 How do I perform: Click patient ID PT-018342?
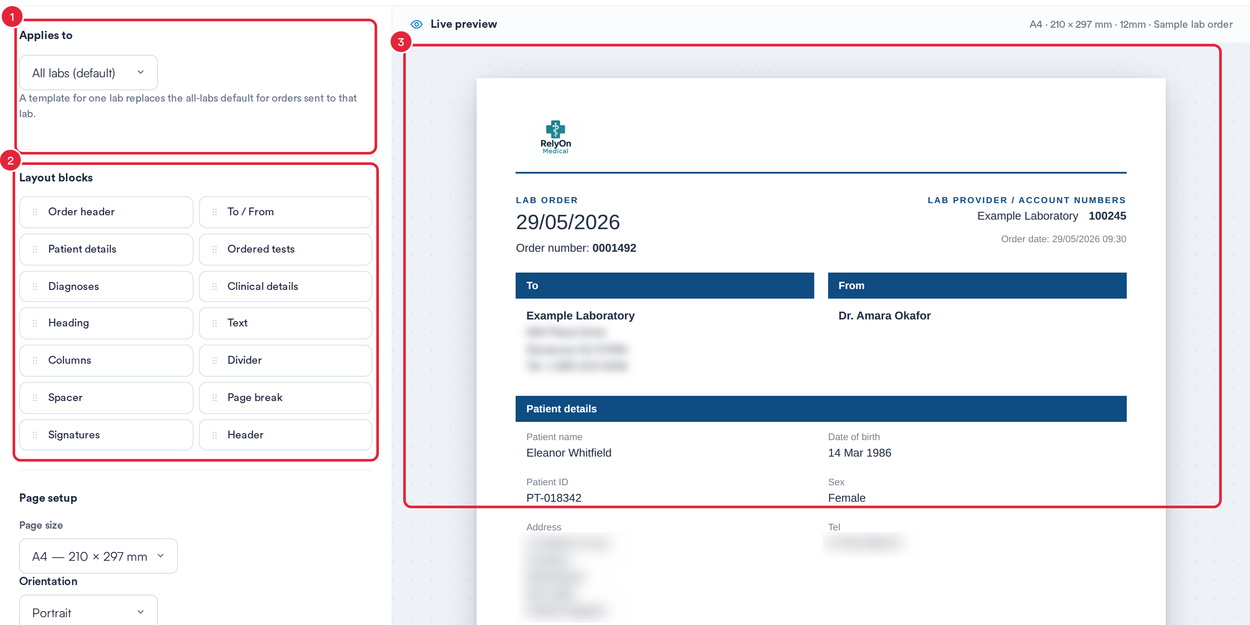coord(554,498)
